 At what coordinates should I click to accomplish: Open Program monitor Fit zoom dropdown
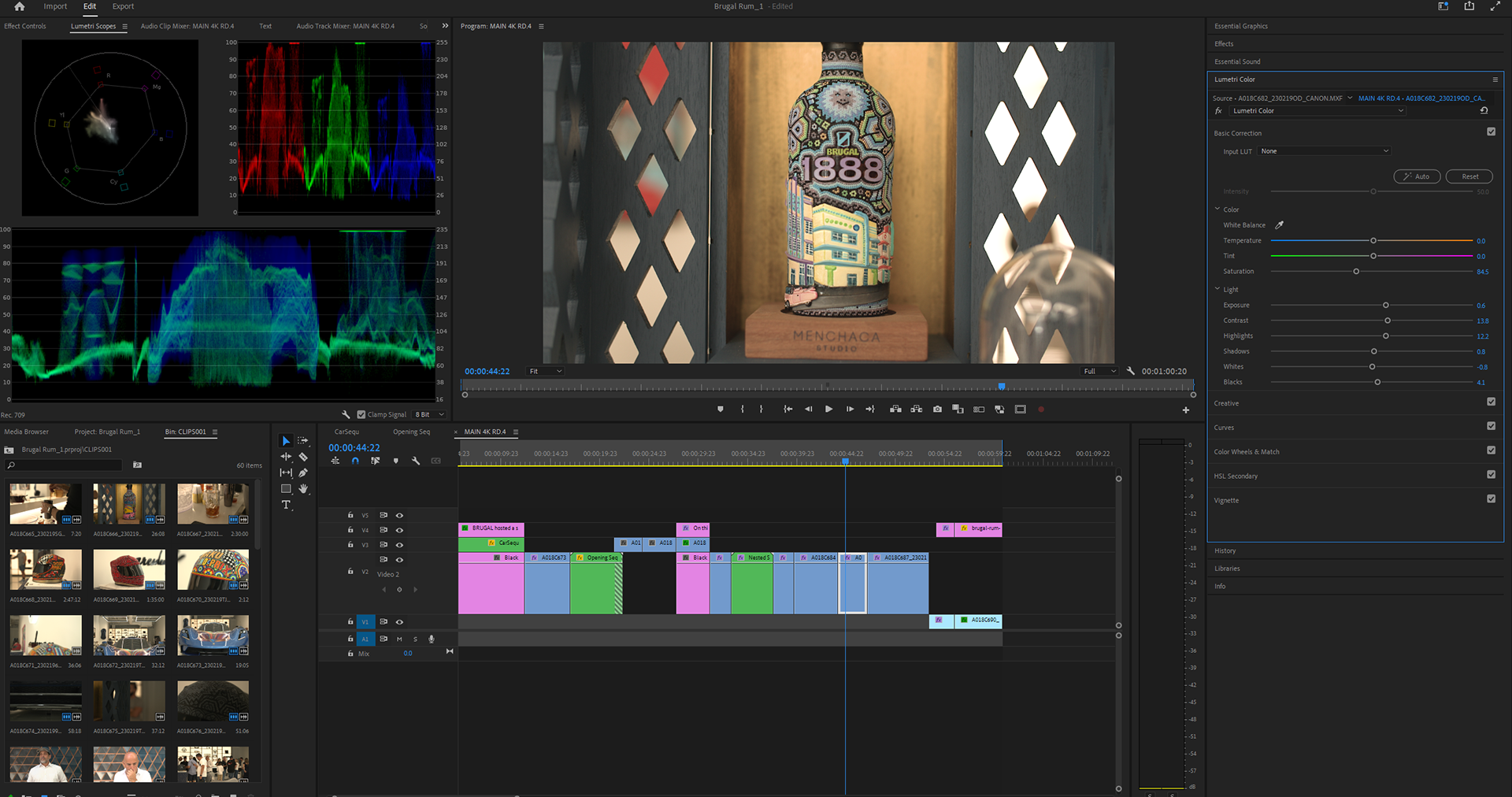(x=545, y=371)
